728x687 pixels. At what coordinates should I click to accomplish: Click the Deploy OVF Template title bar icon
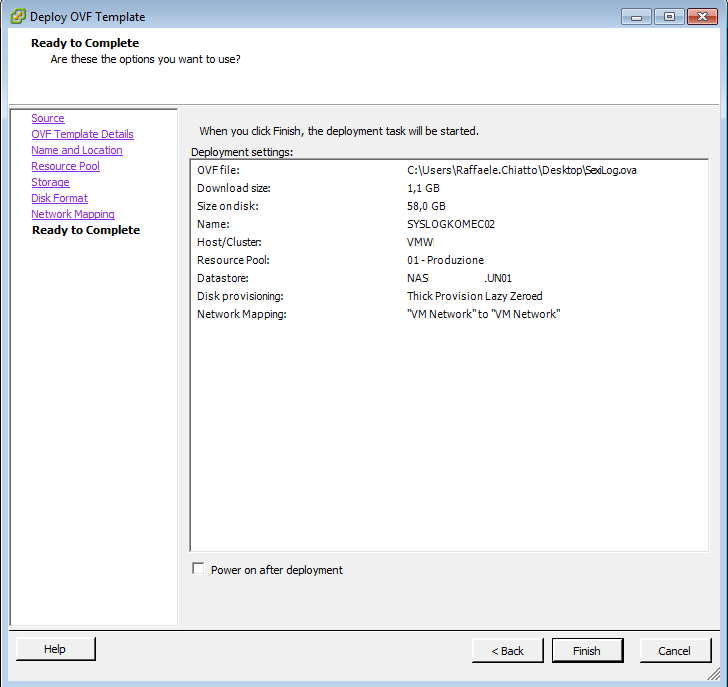point(18,17)
